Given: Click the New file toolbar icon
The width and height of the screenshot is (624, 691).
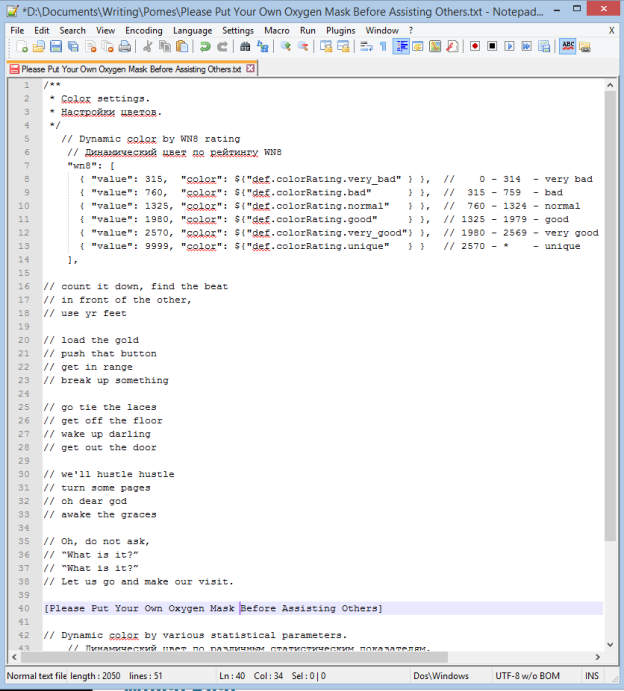Looking at the screenshot, I should (x=22, y=47).
